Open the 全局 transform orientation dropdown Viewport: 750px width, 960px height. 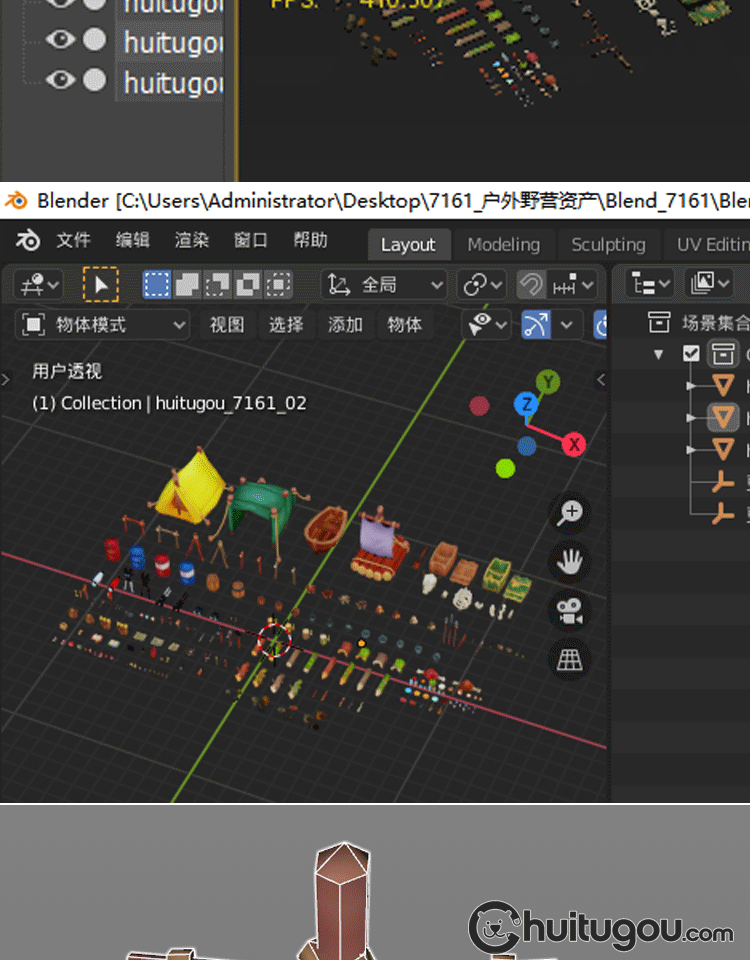pyautogui.click(x=385, y=285)
